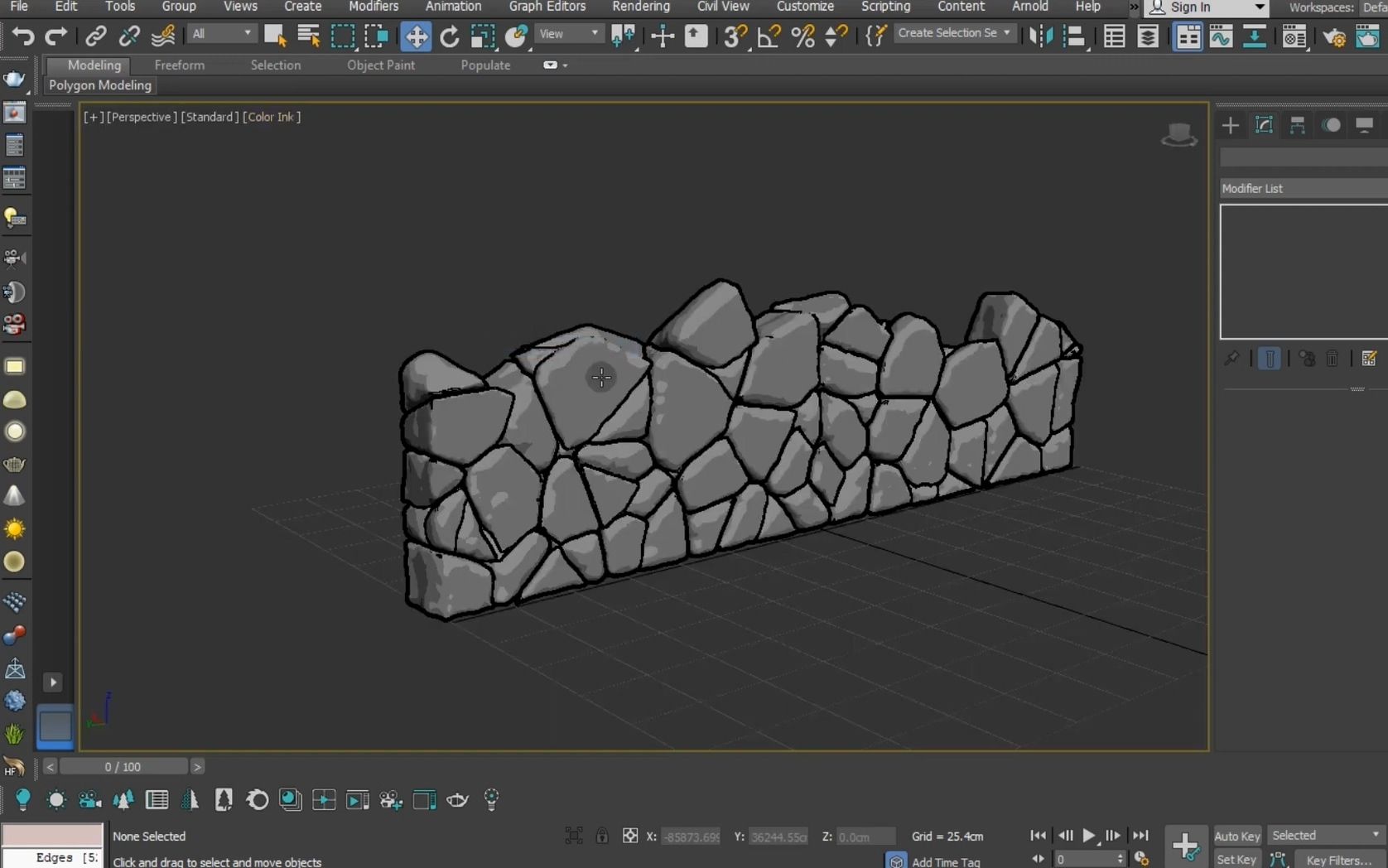Enable Auto Key animation mode

click(1236, 836)
